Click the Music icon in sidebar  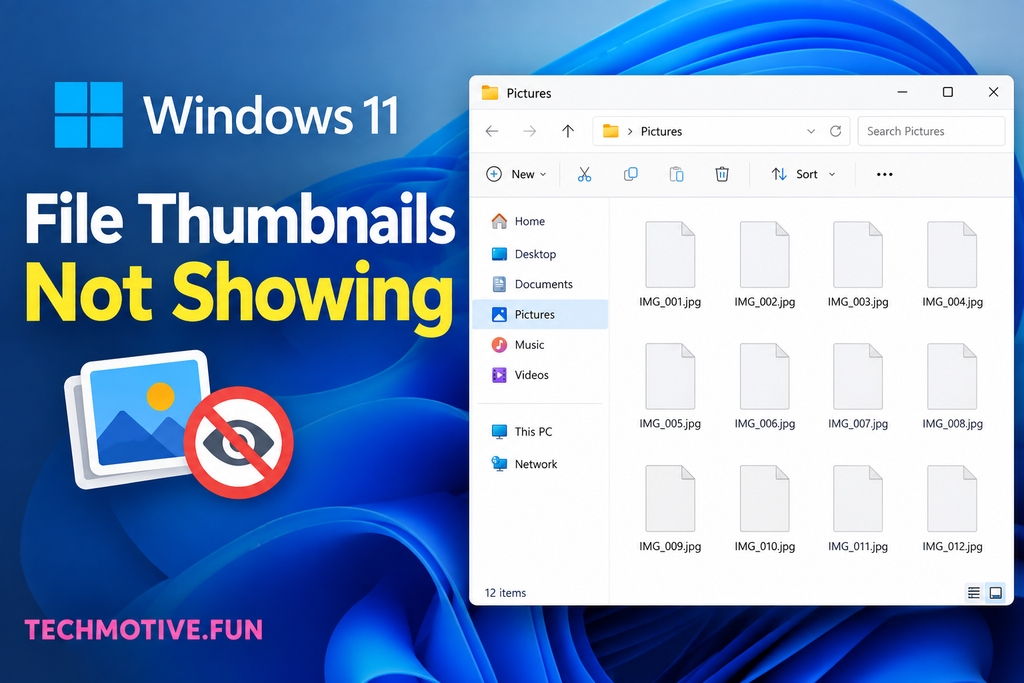coord(499,345)
